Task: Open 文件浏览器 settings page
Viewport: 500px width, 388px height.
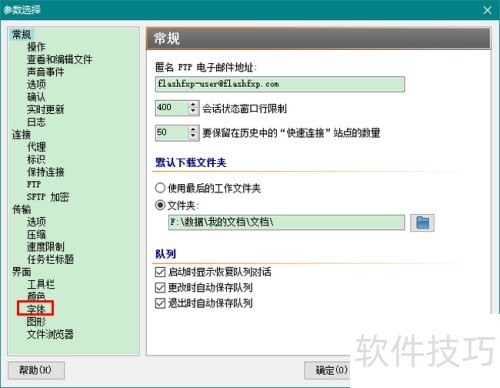Action: [x=50, y=334]
